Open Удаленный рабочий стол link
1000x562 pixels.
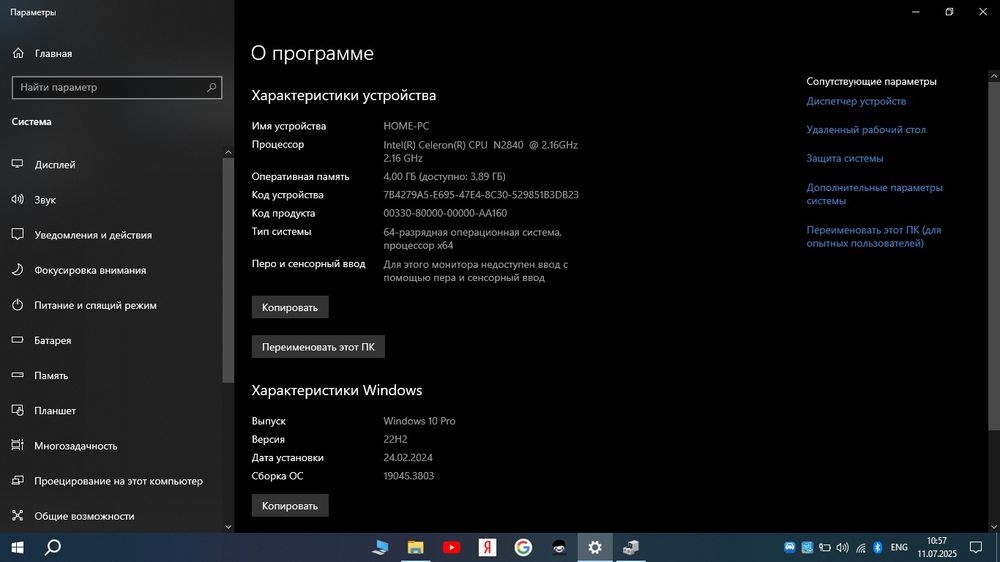[x=865, y=129]
